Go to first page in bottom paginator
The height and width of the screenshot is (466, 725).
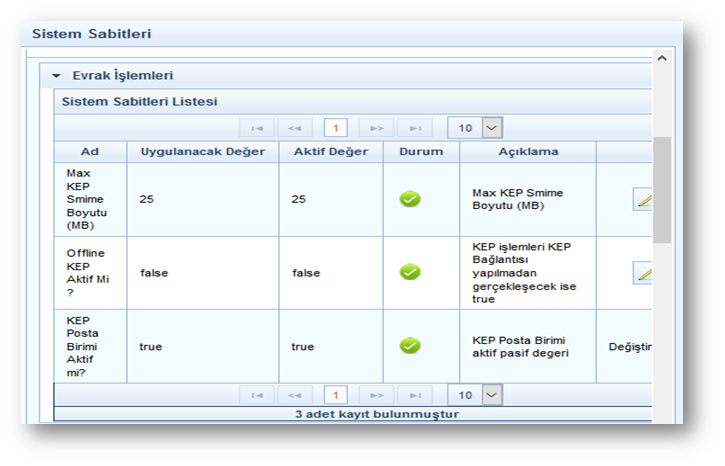[257, 395]
